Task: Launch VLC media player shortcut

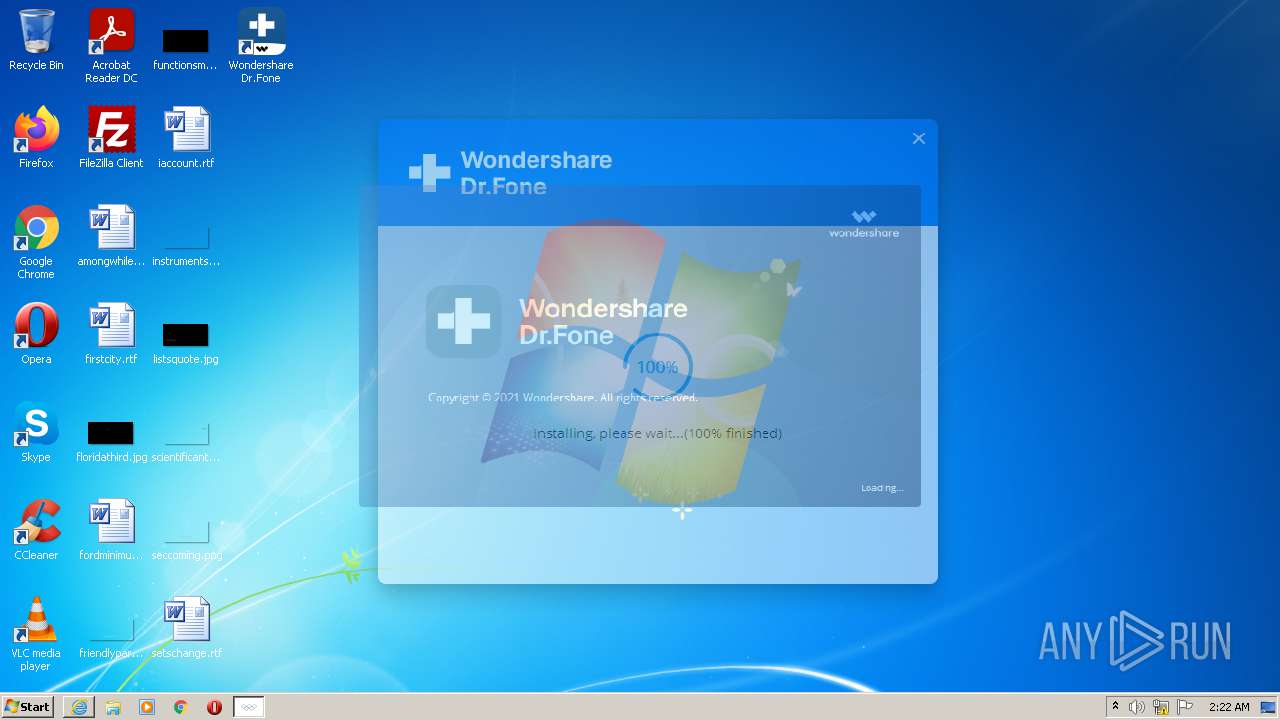Action: click(36, 634)
